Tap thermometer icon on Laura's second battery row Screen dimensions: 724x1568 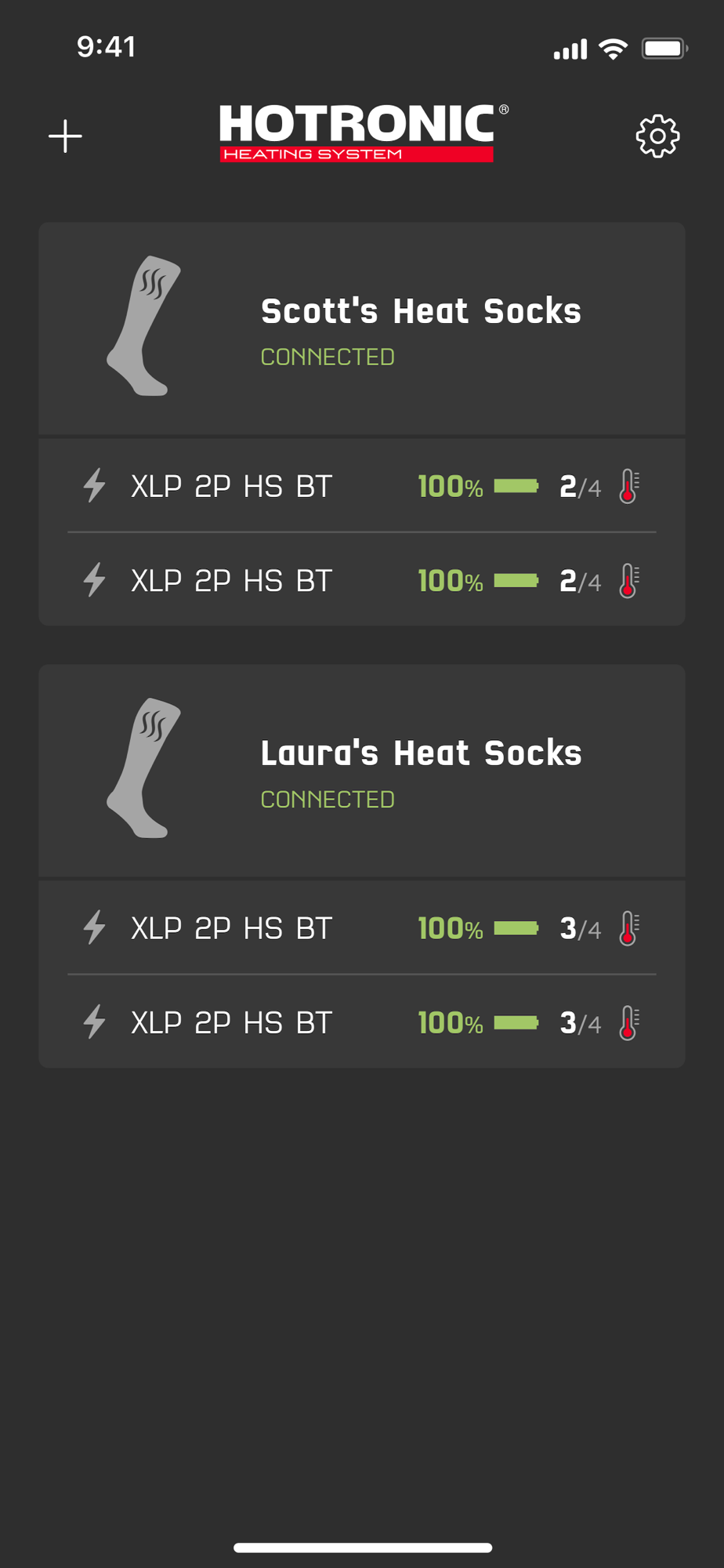(x=629, y=1023)
